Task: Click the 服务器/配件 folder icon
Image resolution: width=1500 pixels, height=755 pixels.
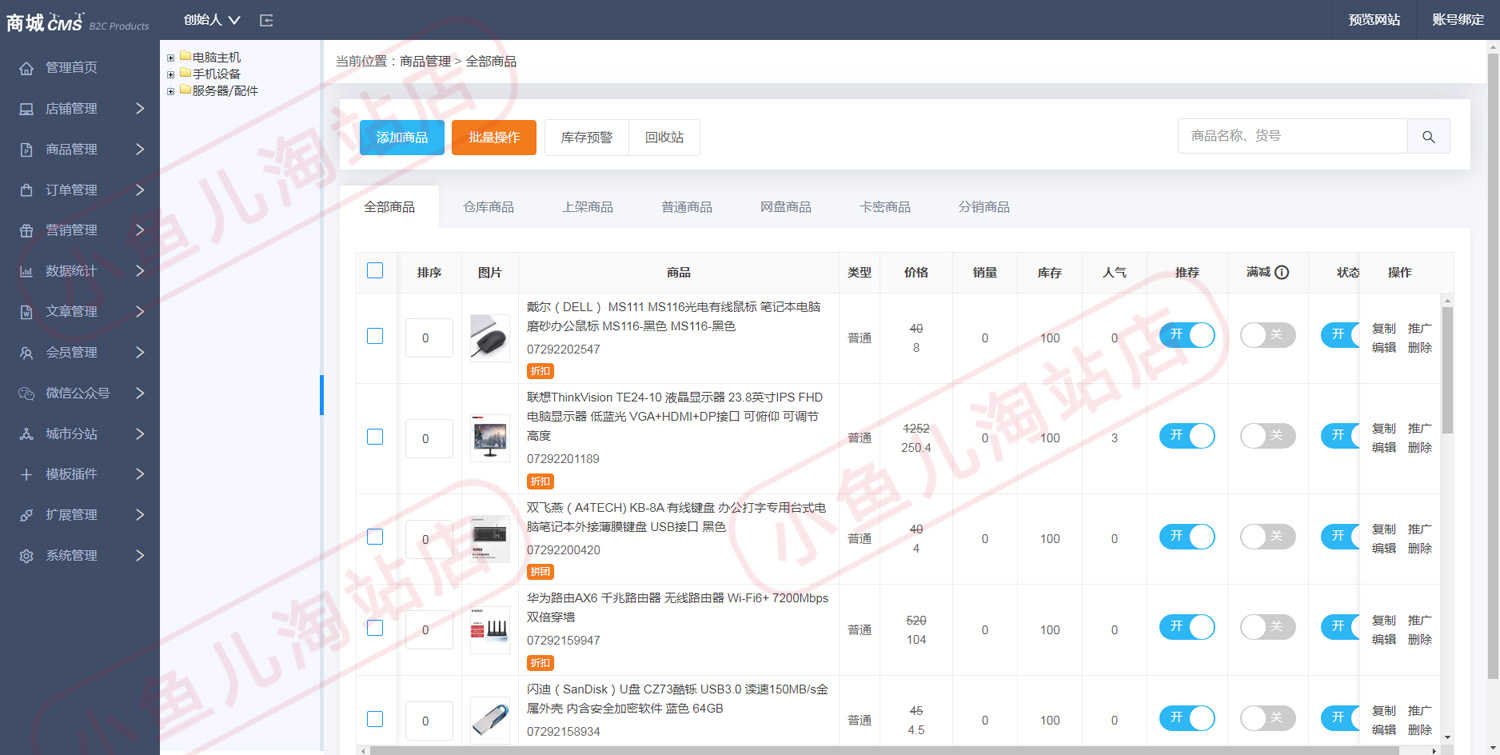Action: (x=185, y=90)
